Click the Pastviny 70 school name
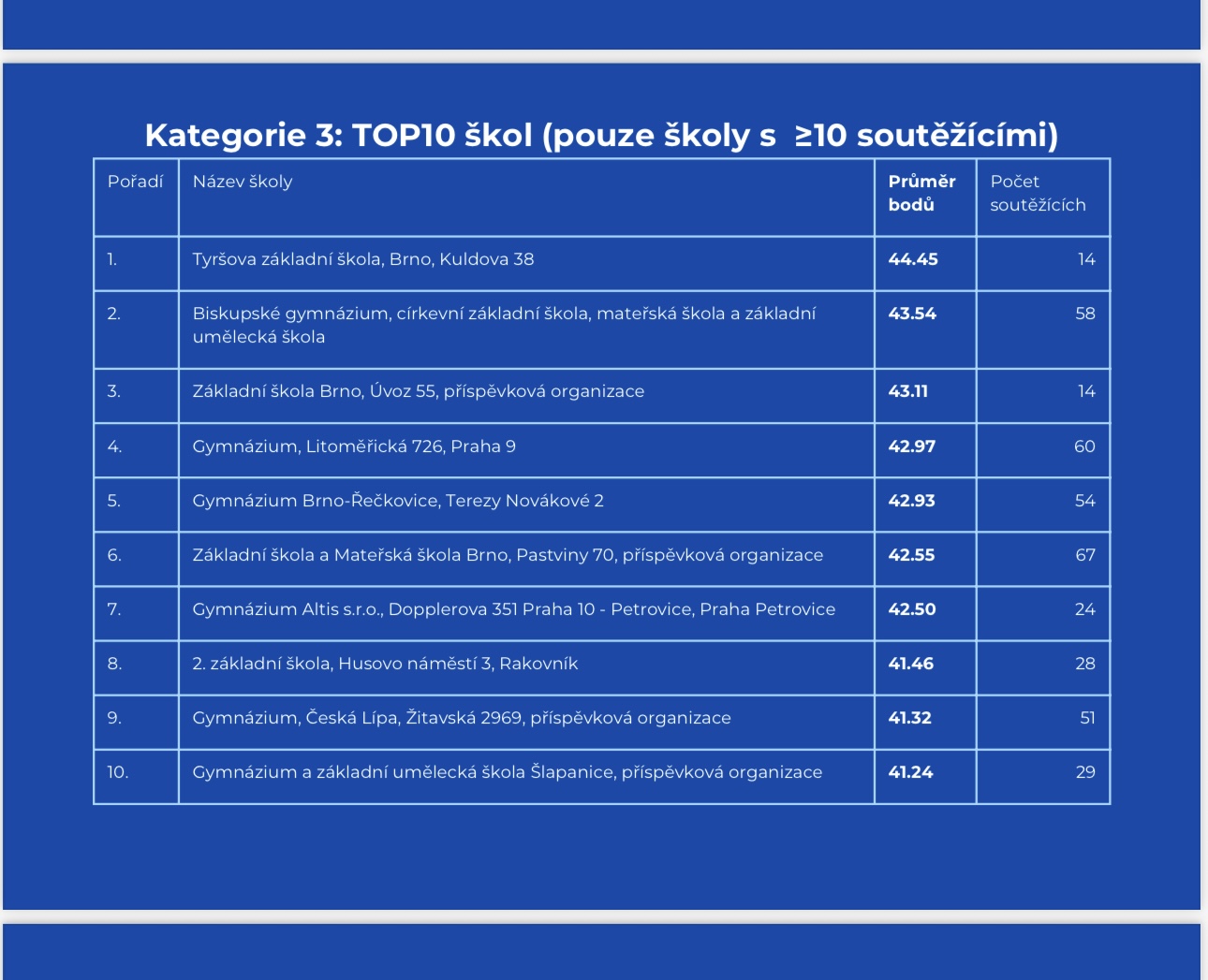Screen dimensions: 1208x980 (508, 555)
